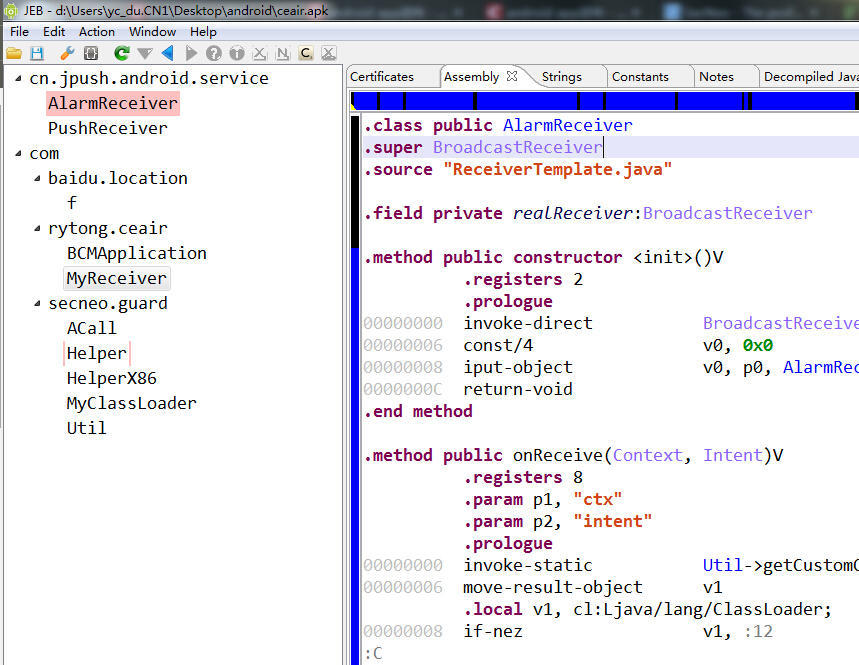Click the rytong.ceair package label
The height and width of the screenshot is (665, 859).
click(x=107, y=228)
